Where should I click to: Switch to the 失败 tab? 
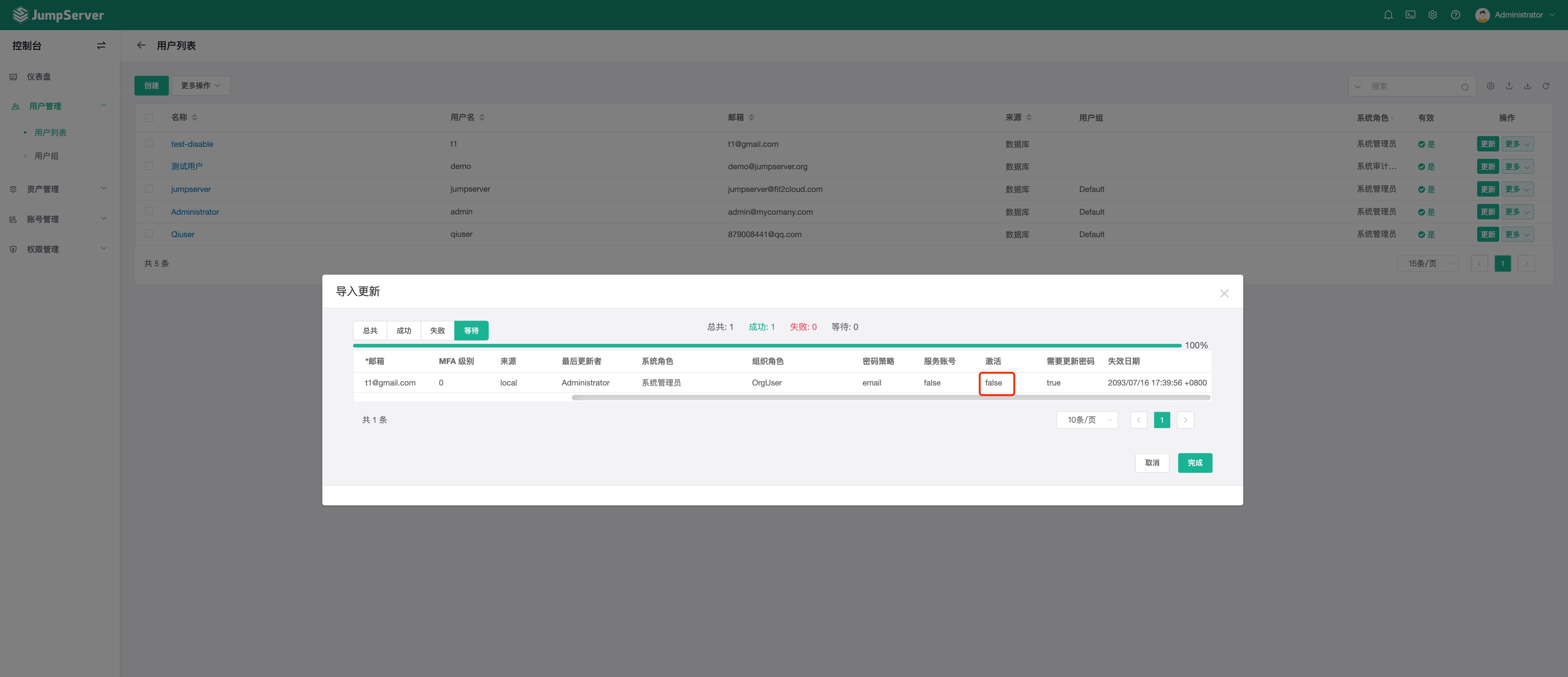438,330
